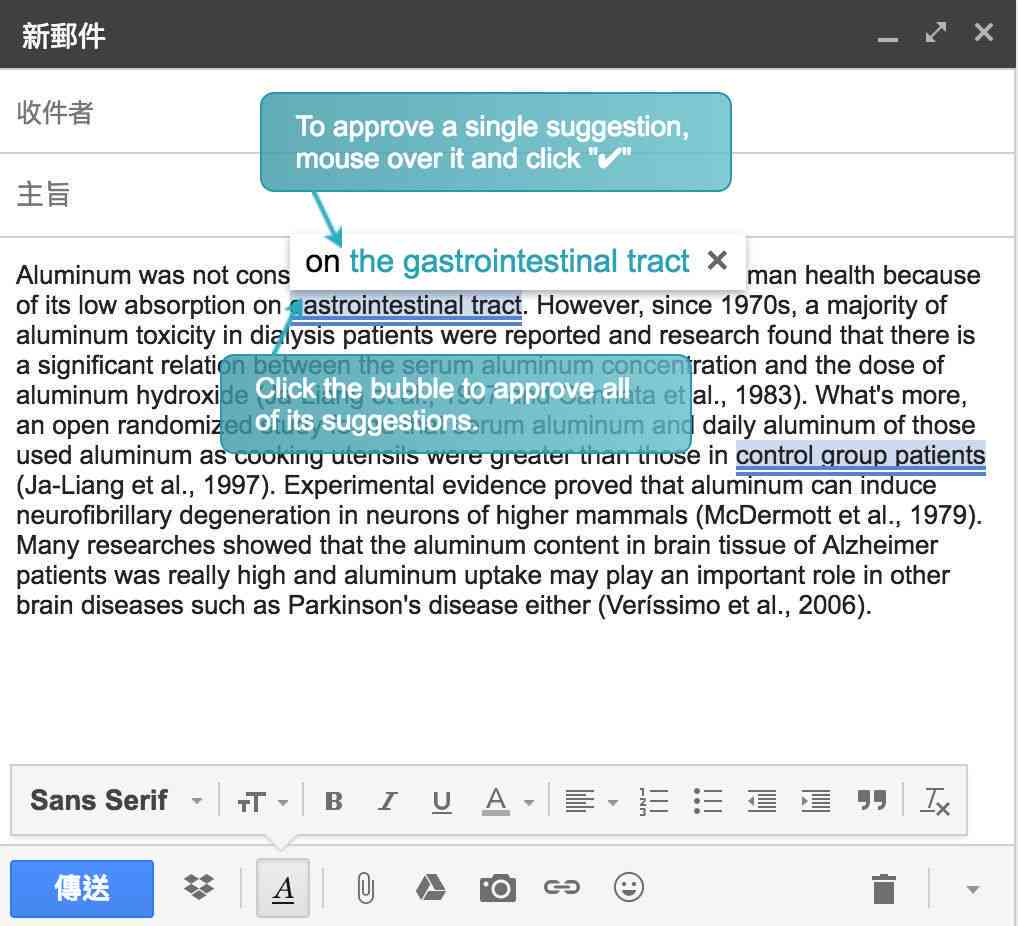Open the text alignment dropdown
Image resolution: width=1018 pixels, height=926 pixels.
click(591, 801)
